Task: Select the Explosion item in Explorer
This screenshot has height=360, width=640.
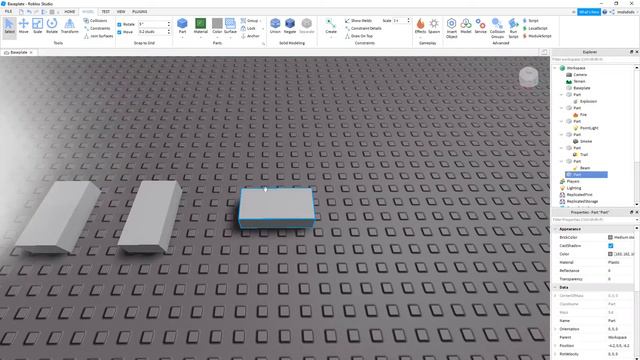Action: click(x=588, y=101)
